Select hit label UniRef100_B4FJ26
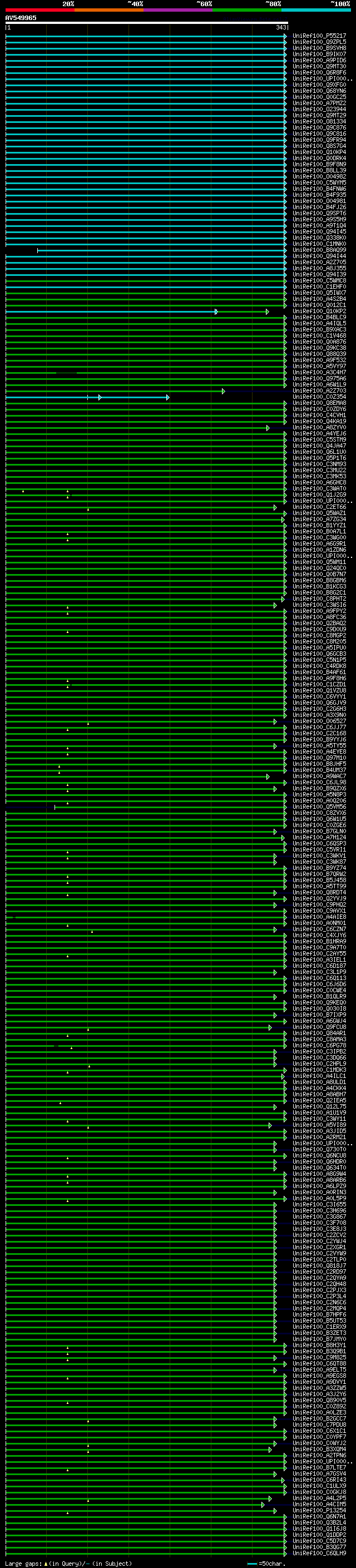The width and height of the screenshot is (356, 1568). point(319,207)
